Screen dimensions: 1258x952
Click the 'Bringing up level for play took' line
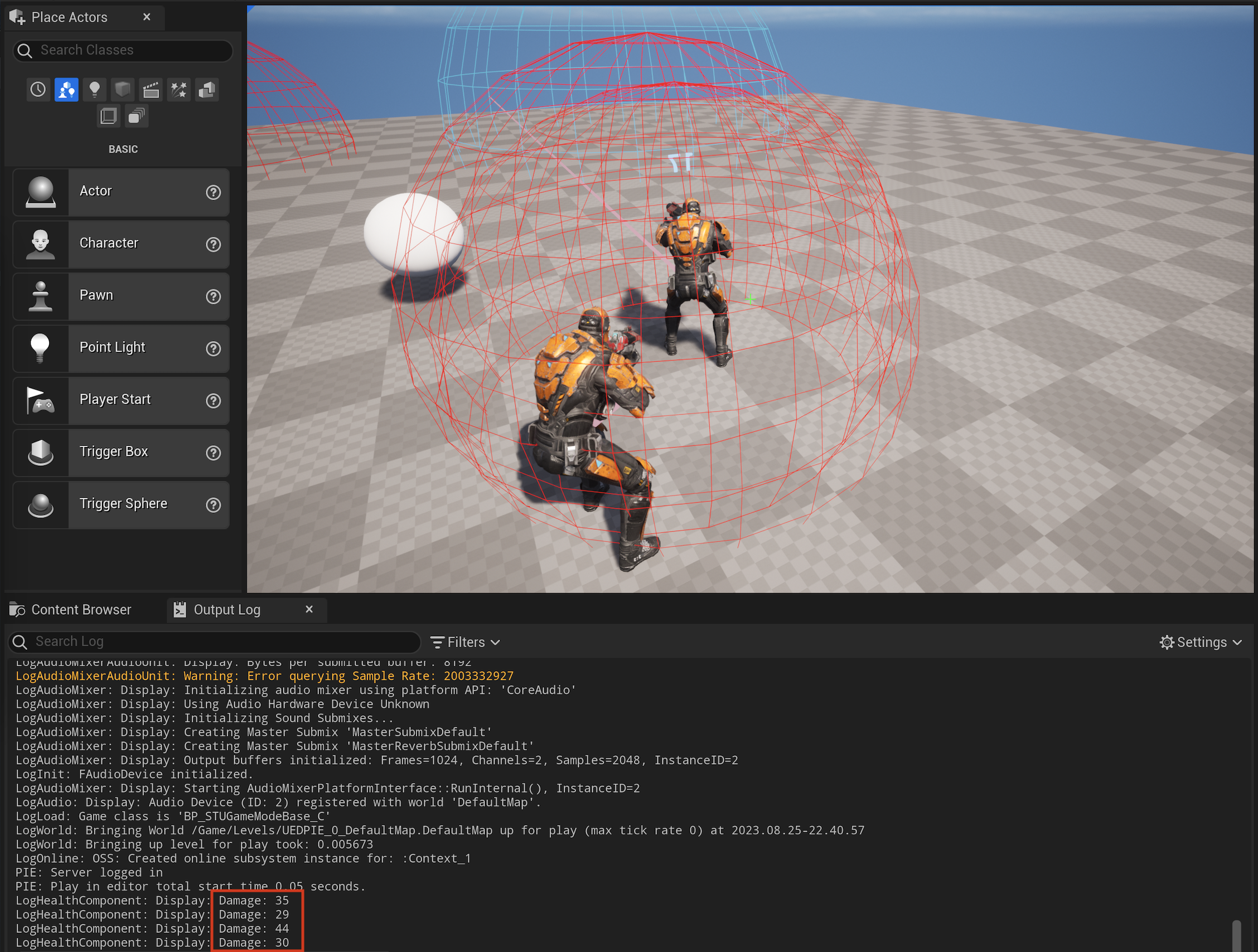click(x=195, y=844)
